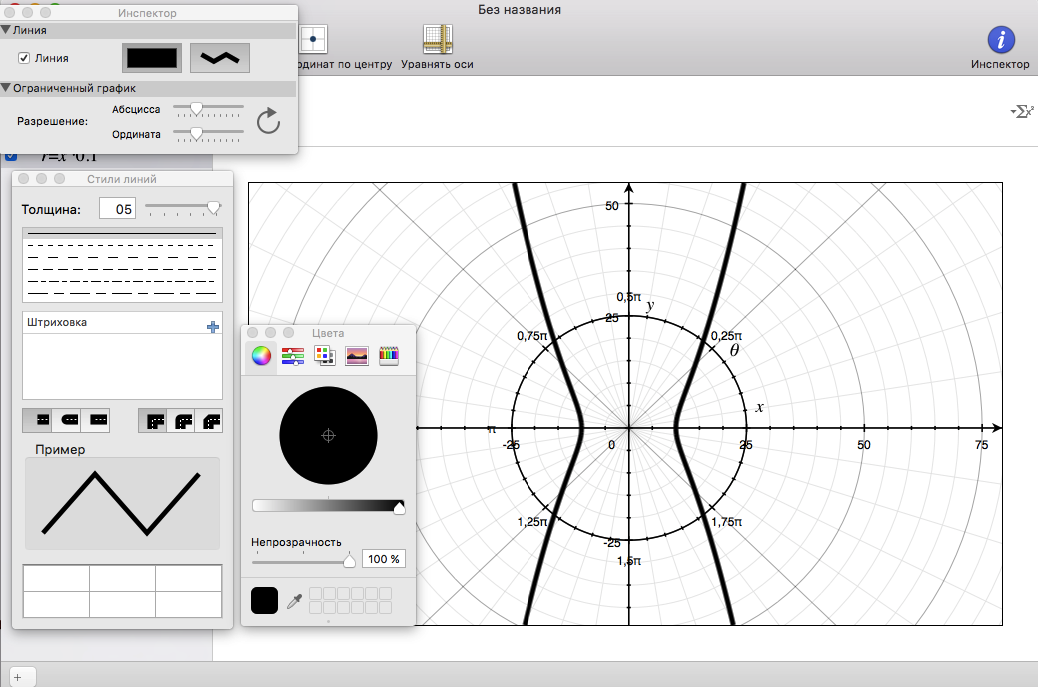
Task: Collapse the Линия section triangle
Action: coord(5,30)
